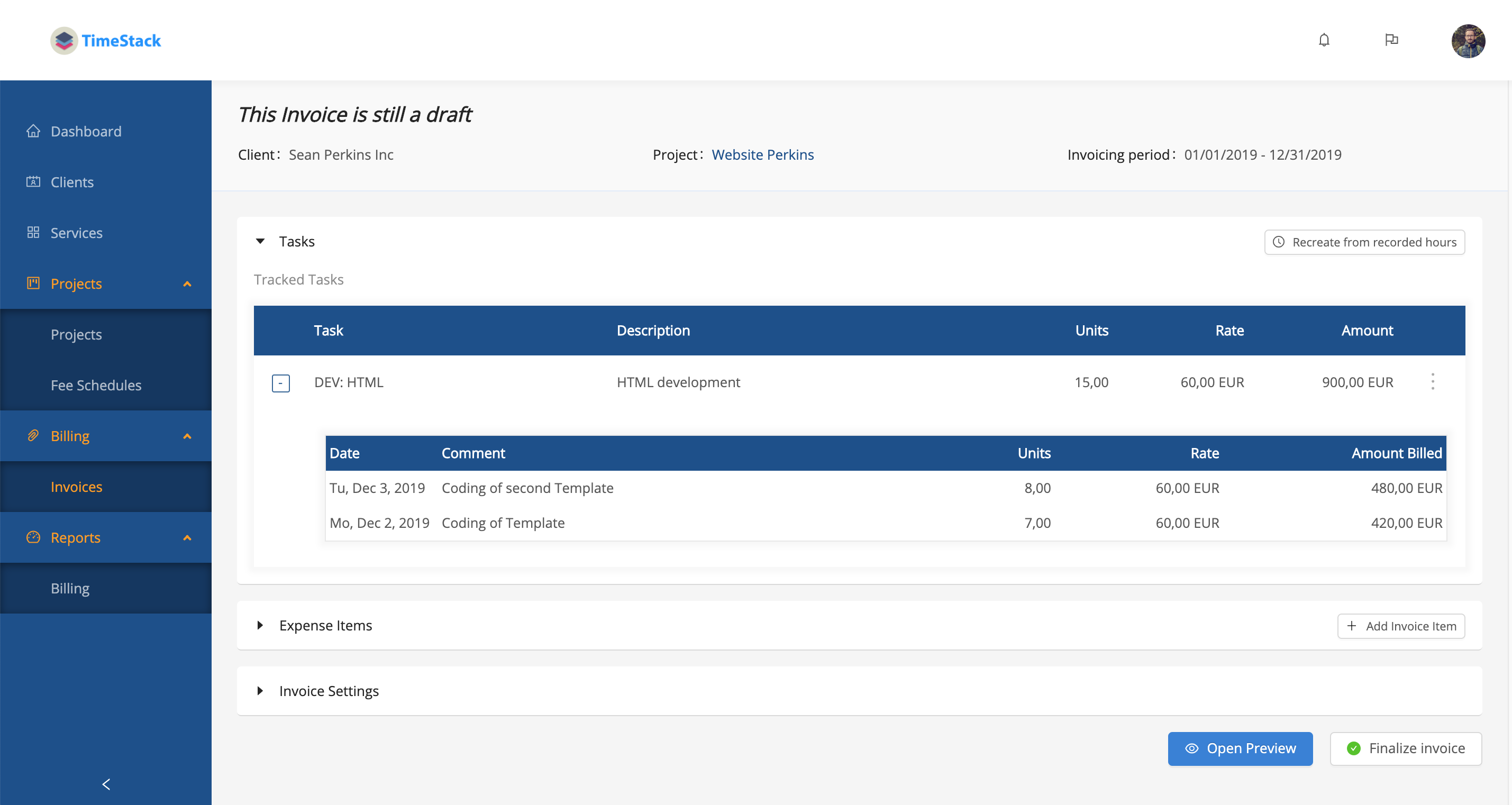The height and width of the screenshot is (805, 1512).
Task: Click the Services grid icon
Action: [33, 232]
